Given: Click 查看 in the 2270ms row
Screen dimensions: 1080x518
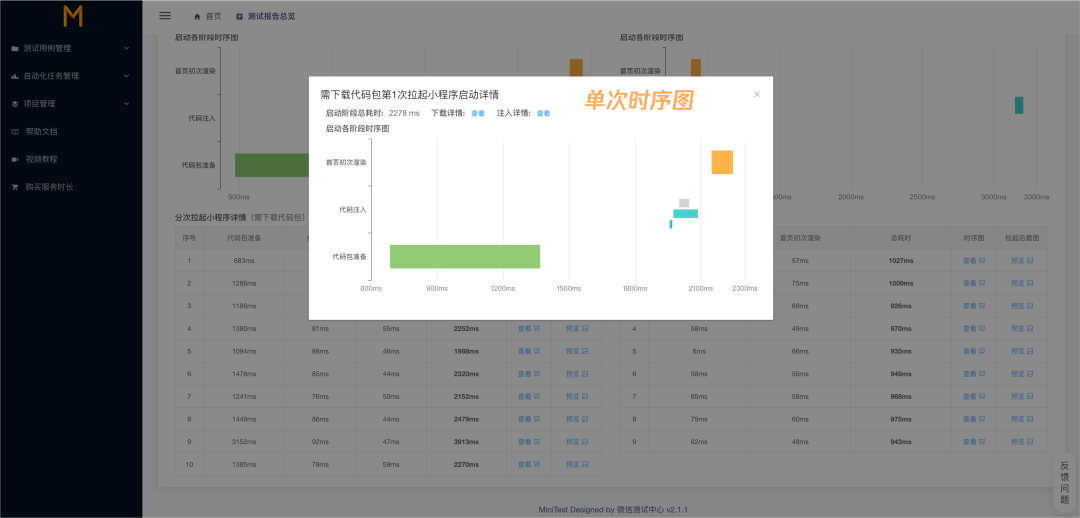Looking at the screenshot, I should pyautogui.click(x=525, y=464).
